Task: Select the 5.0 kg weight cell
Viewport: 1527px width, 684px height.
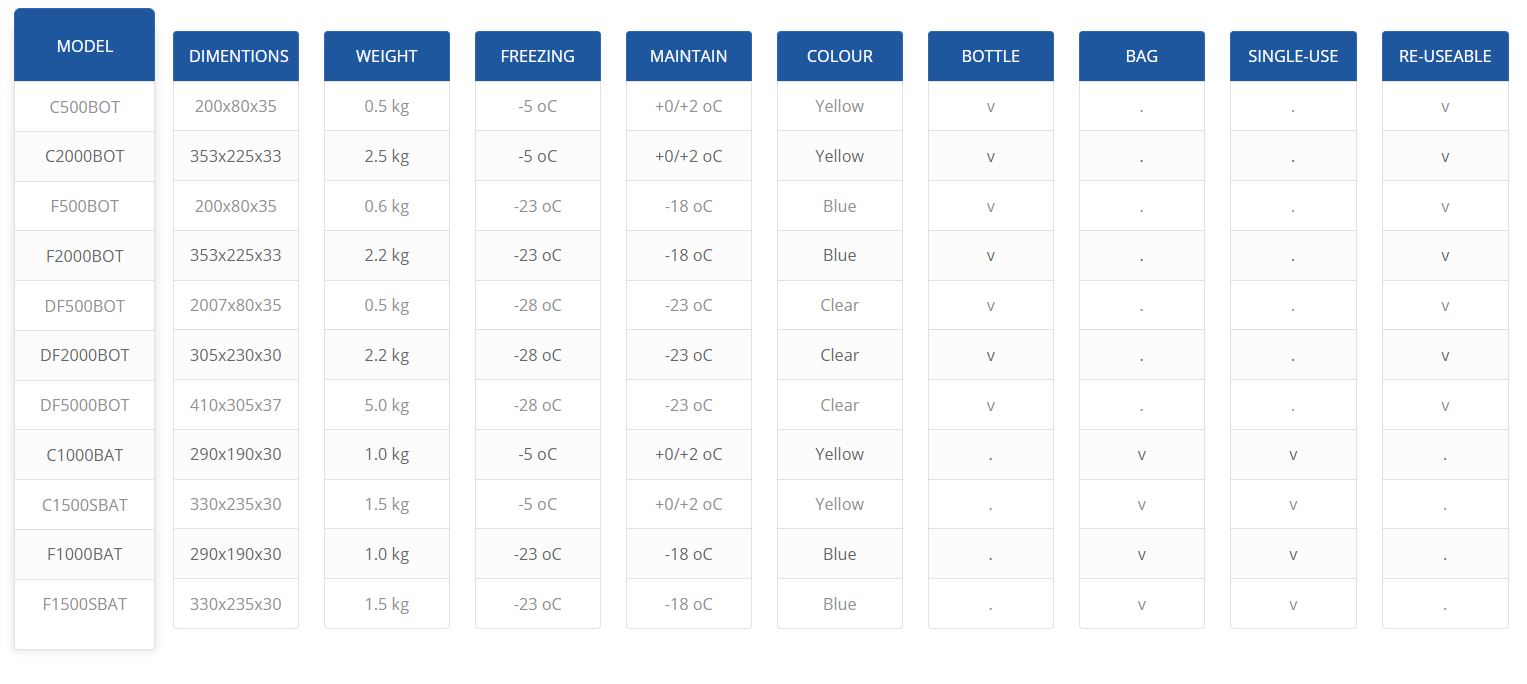Action: click(x=386, y=405)
